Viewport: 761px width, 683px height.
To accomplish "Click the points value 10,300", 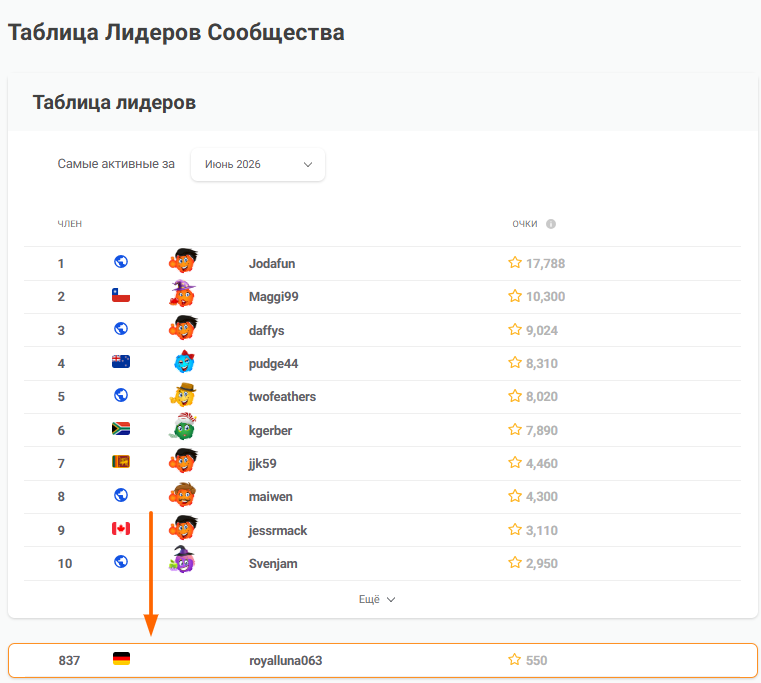I will [x=546, y=297].
